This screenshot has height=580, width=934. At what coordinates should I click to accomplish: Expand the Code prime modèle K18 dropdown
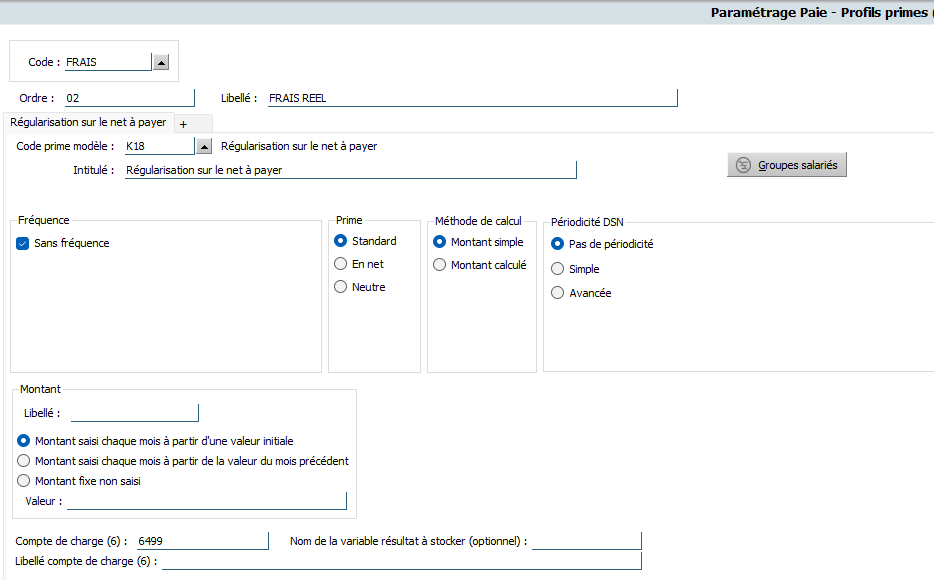coord(204,146)
